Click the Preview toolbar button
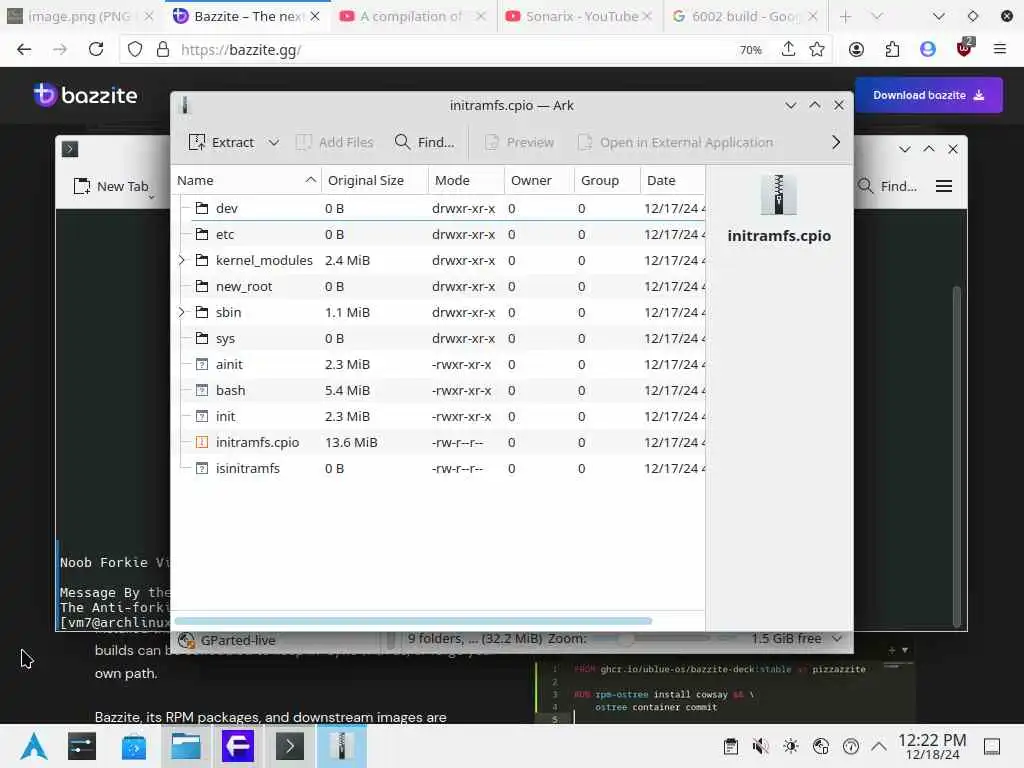1024x768 pixels. pos(520,142)
